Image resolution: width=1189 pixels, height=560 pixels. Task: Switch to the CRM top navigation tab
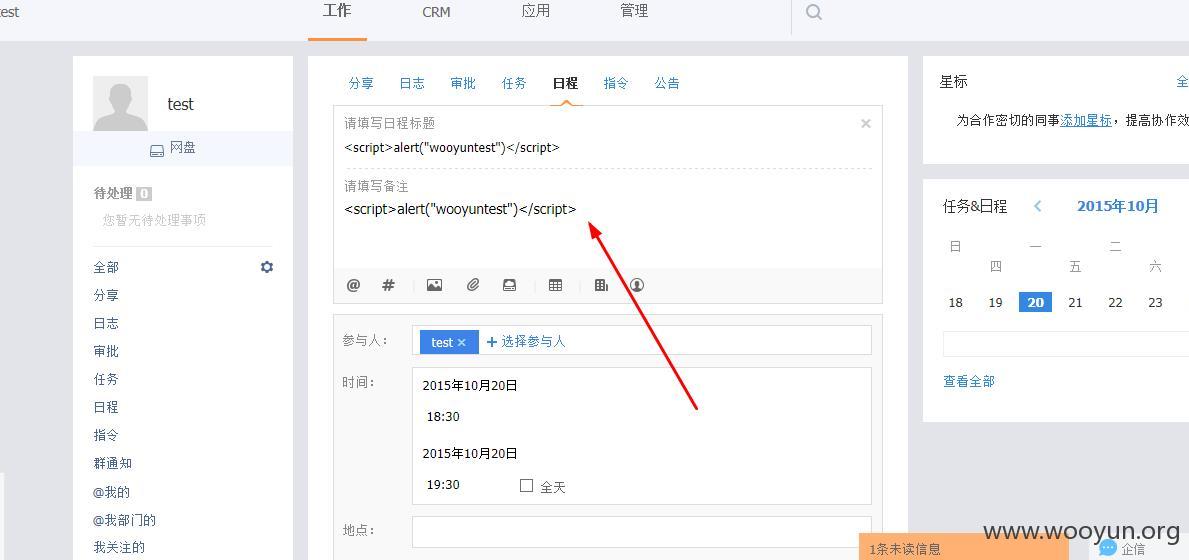tap(436, 12)
